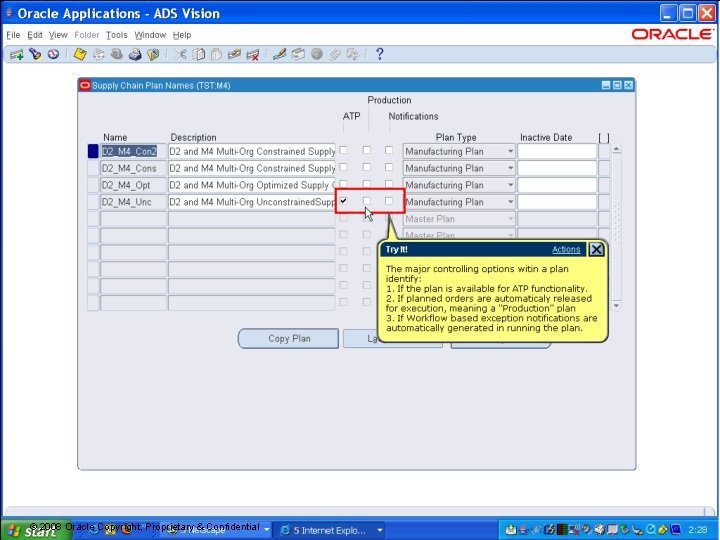Close the Try It tooltip popup
The image size is (720, 540).
coord(596,249)
